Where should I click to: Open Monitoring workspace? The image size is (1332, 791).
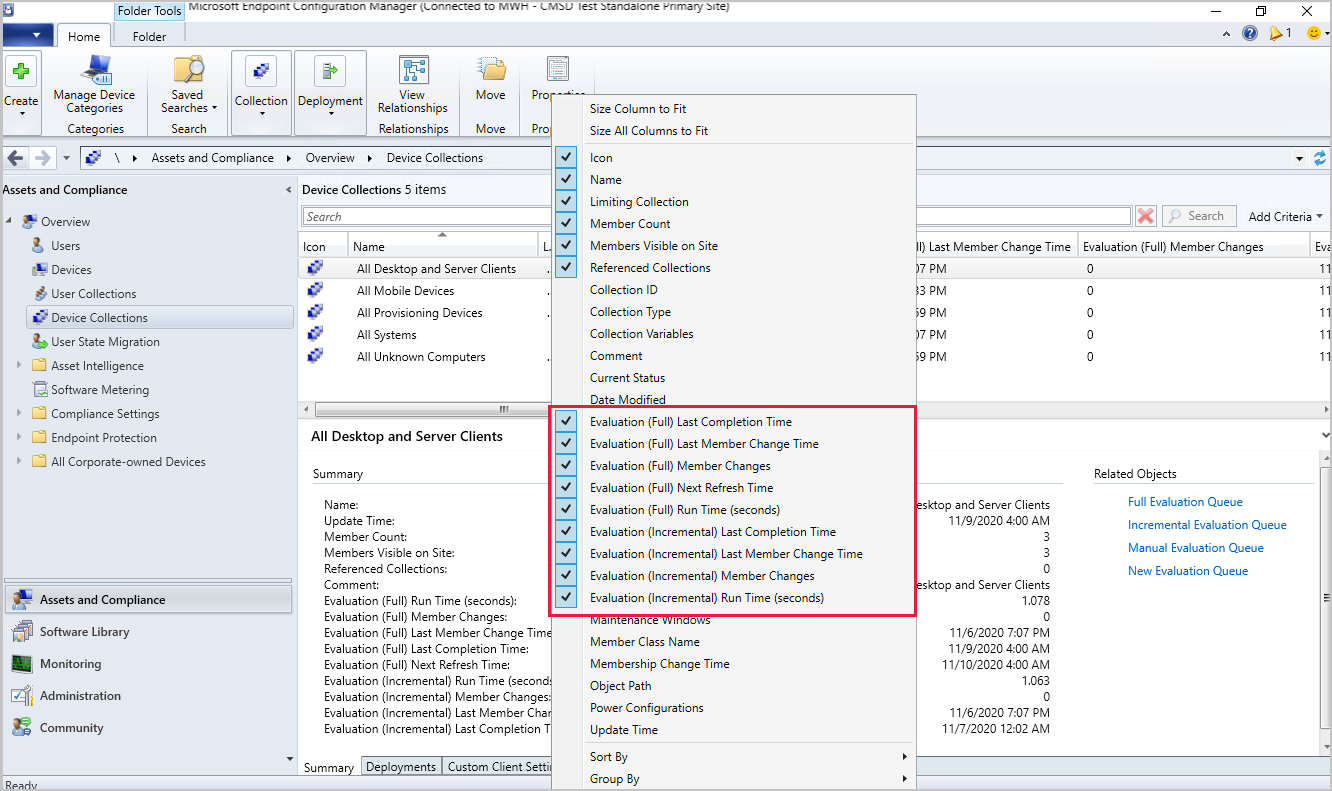[70, 664]
